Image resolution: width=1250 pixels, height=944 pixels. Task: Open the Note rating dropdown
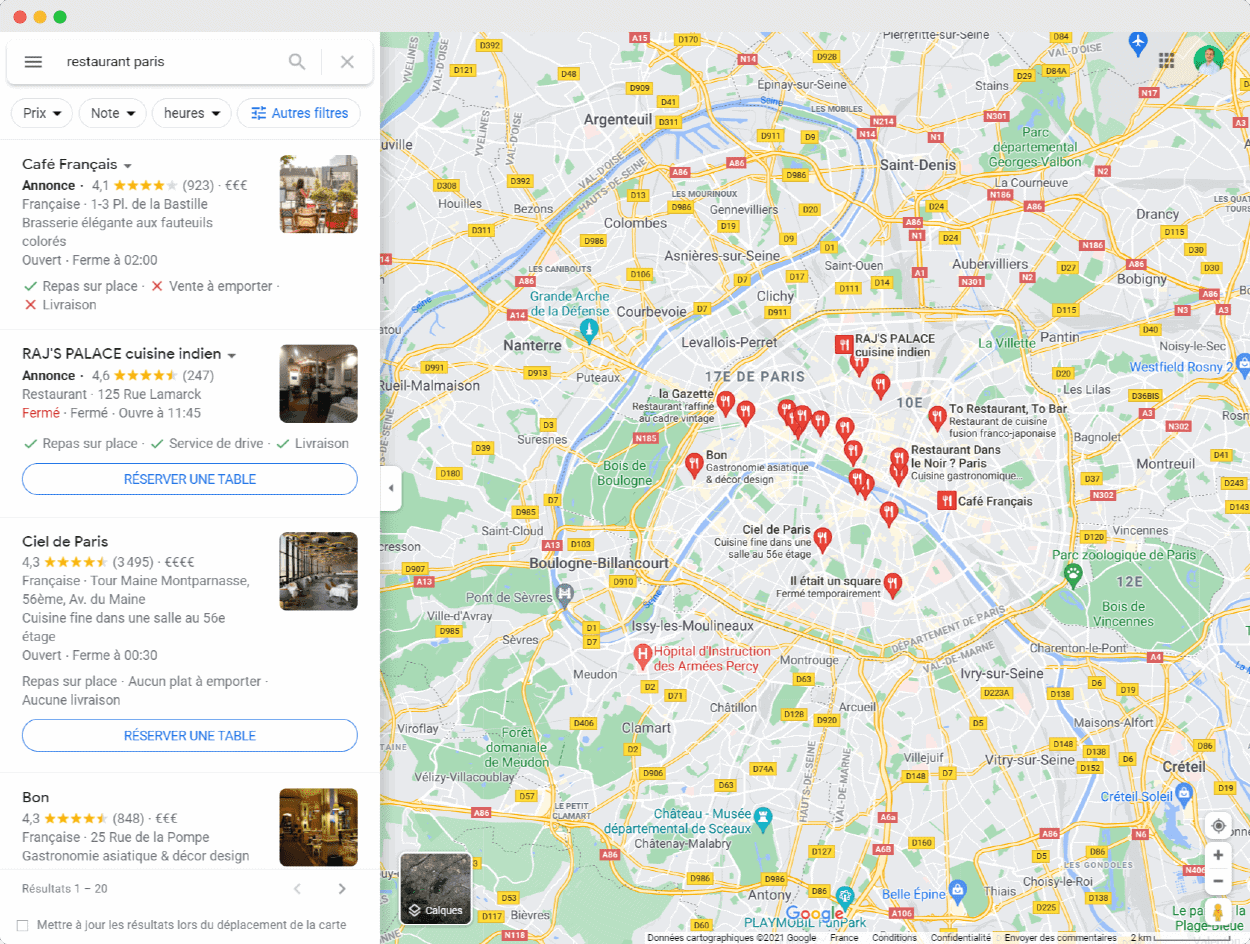(x=113, y=113)
